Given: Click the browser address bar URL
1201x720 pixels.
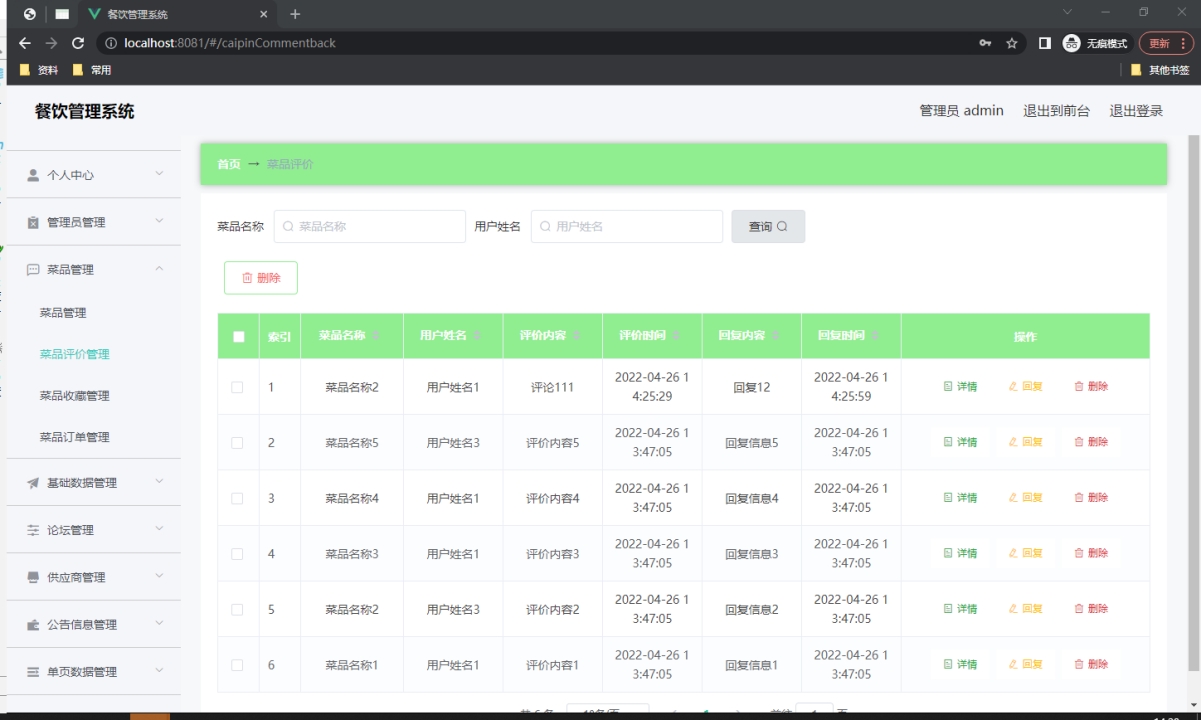Looking at the screenshot, I should [x=229, y=43].
